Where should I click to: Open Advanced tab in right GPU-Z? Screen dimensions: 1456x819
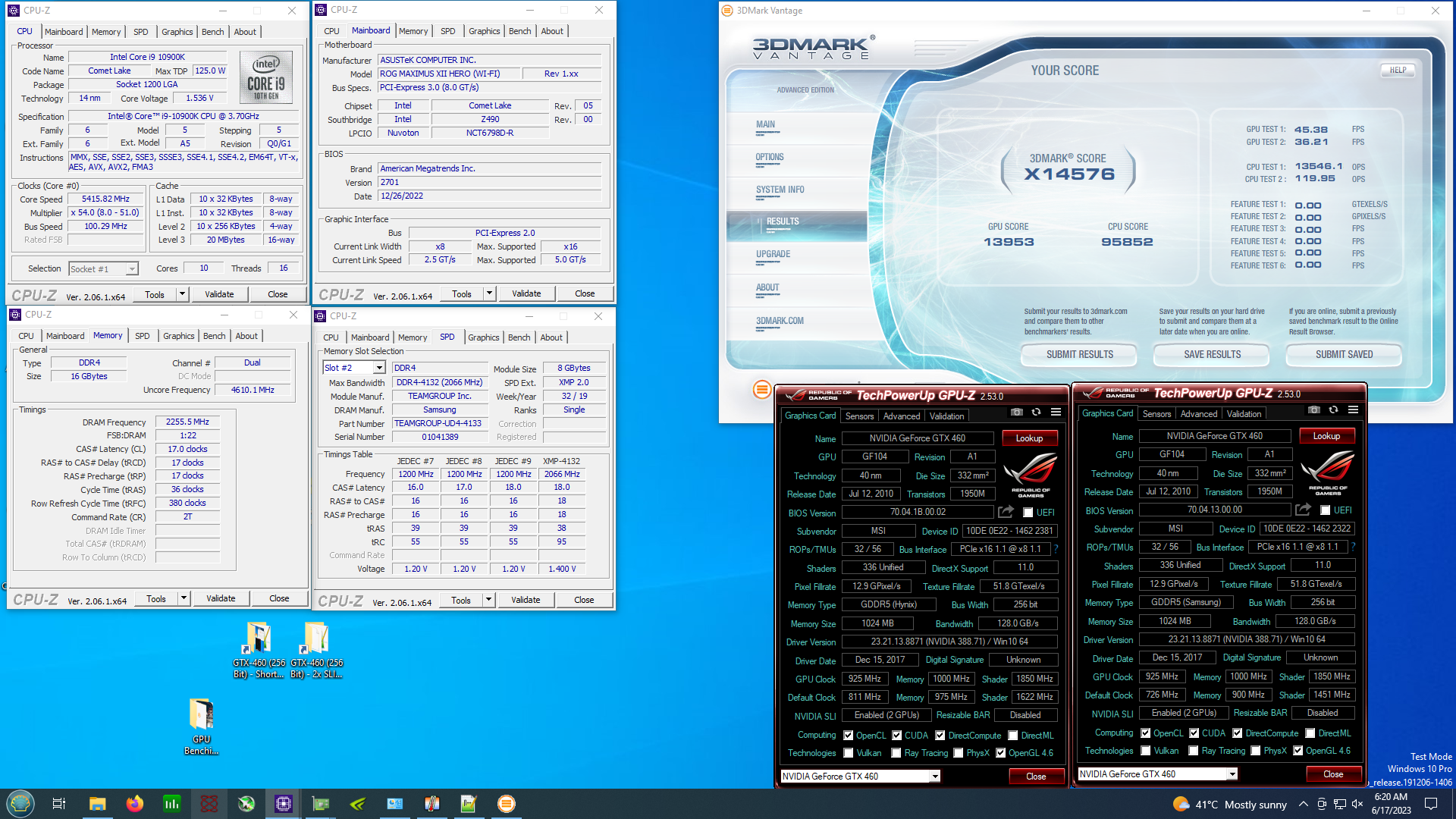tap(1198, 413)
